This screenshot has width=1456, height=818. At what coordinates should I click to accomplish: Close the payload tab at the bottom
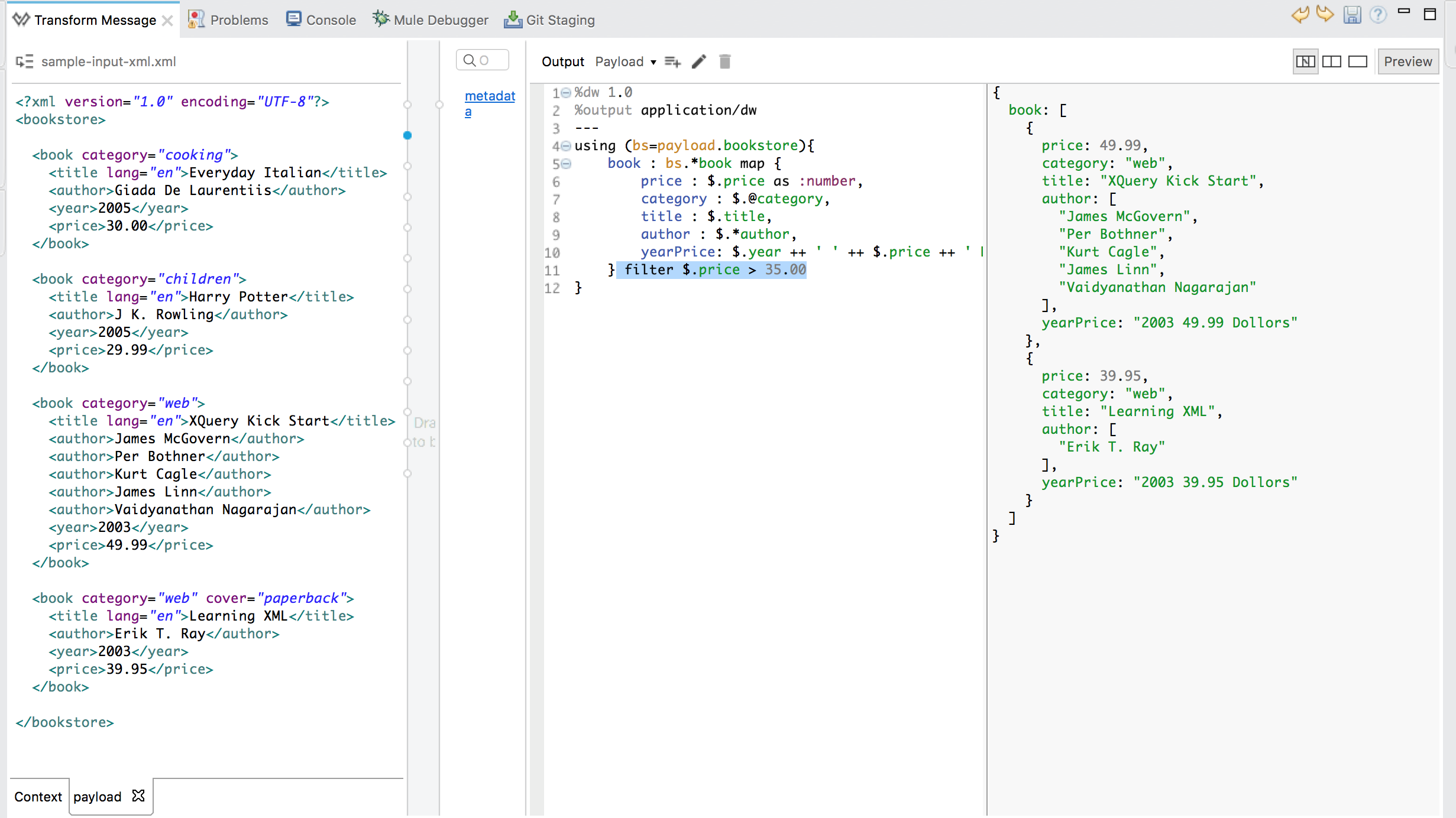(138, 796)
